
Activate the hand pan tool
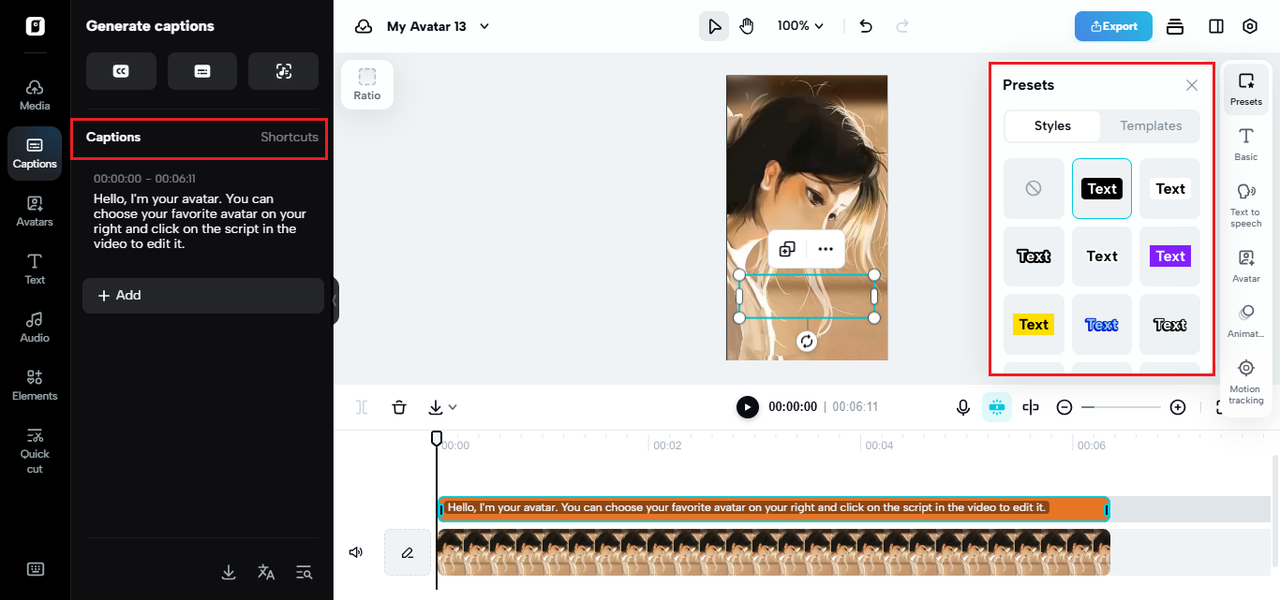coord(747,26)
